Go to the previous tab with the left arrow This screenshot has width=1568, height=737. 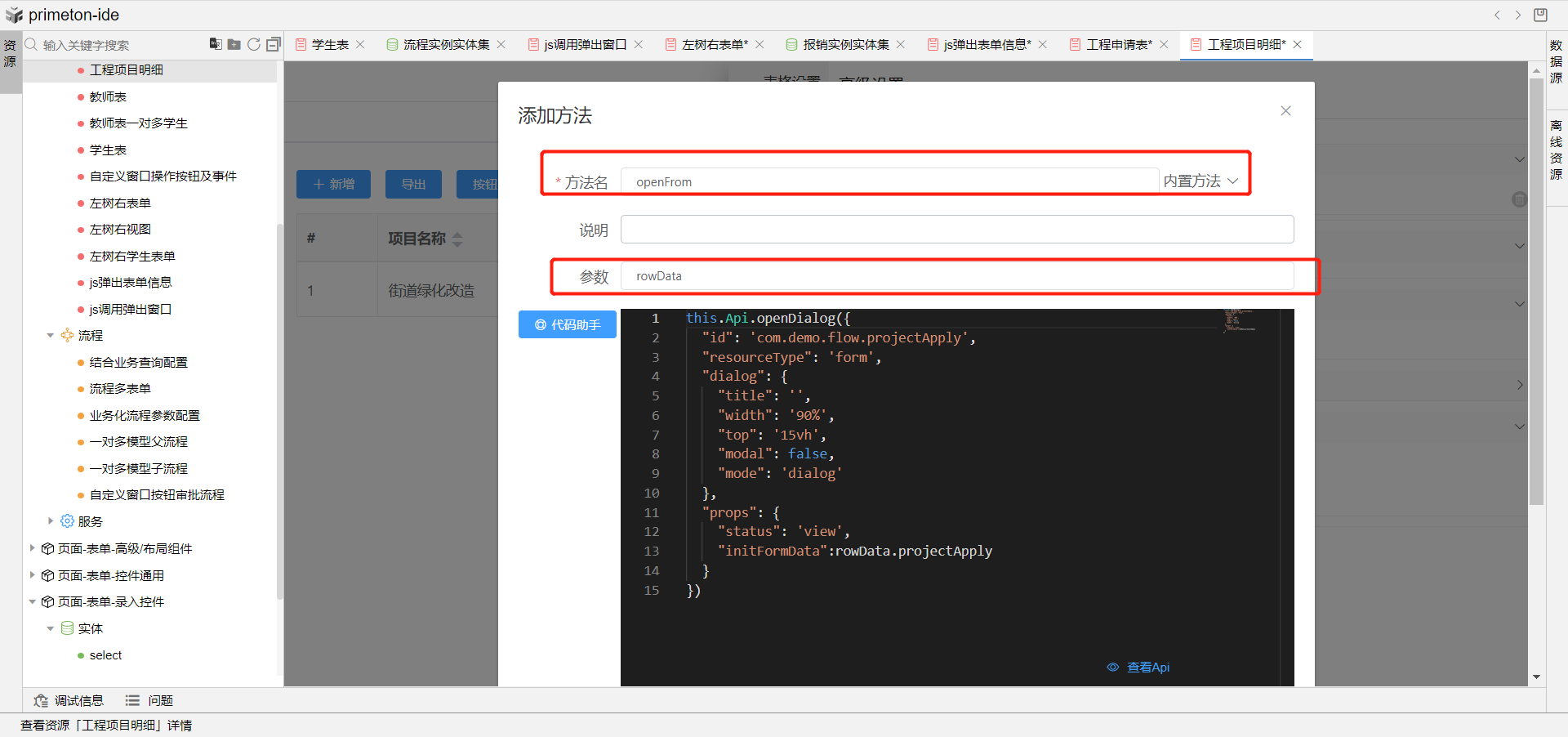tap(1497, 15)
